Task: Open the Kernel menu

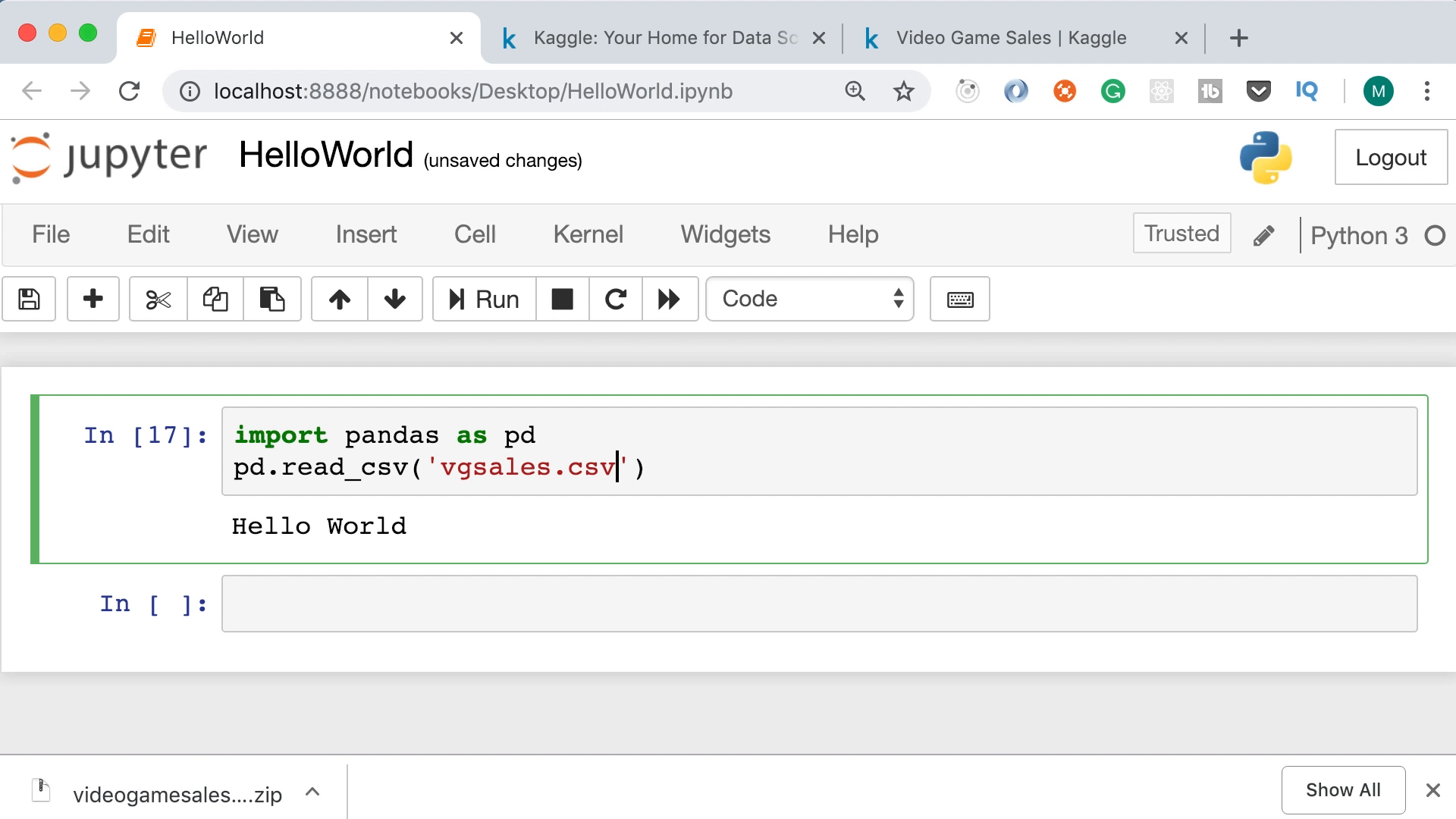Action: click(588, 234)
